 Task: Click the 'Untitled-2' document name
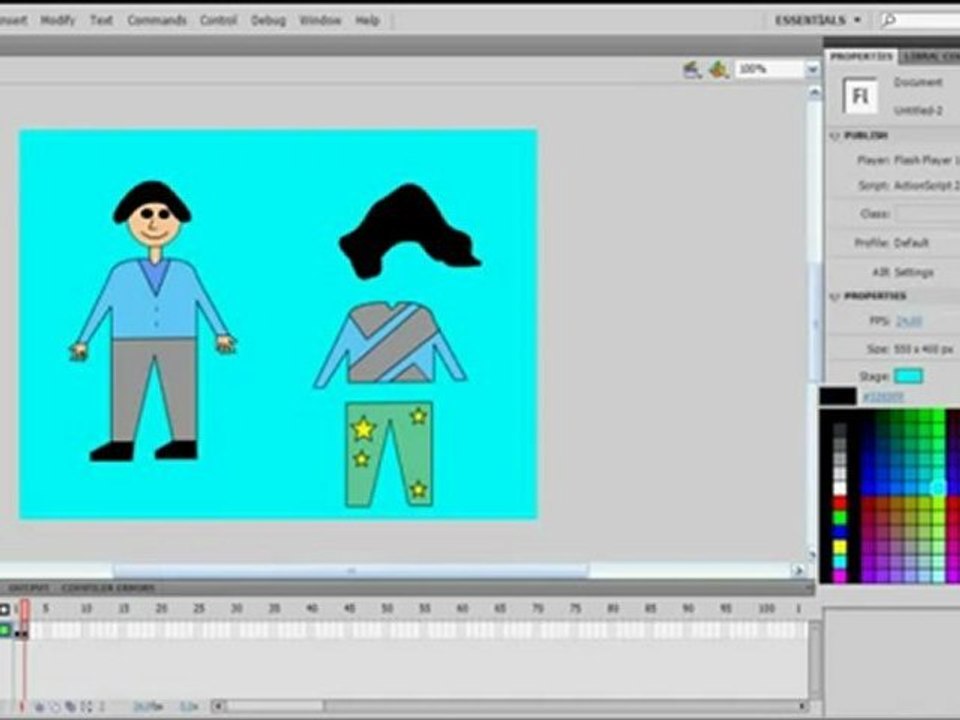(918, 111)
